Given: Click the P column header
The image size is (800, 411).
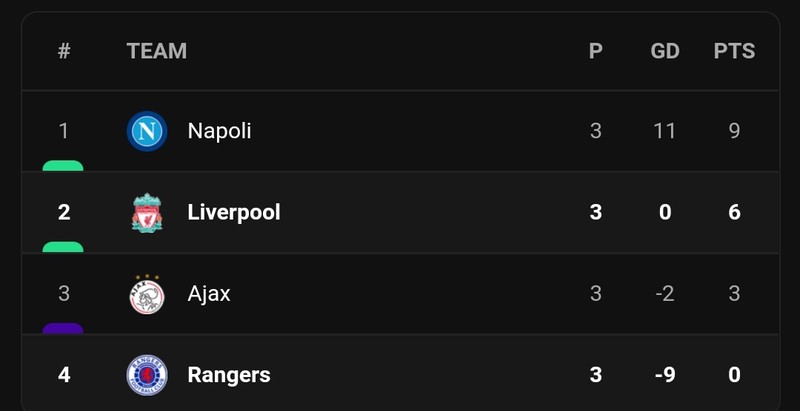Looking at the screenshot, I should pos(595,51).
